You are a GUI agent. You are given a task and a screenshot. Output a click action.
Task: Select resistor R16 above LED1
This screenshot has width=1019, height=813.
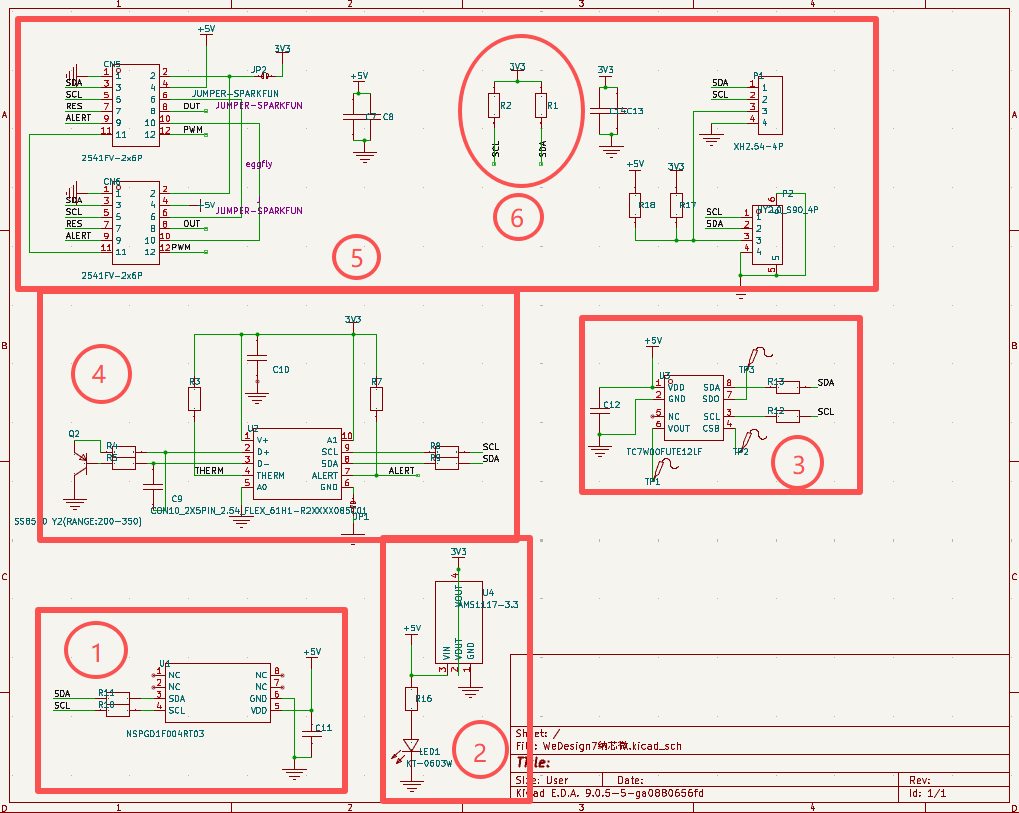(411, 698)
